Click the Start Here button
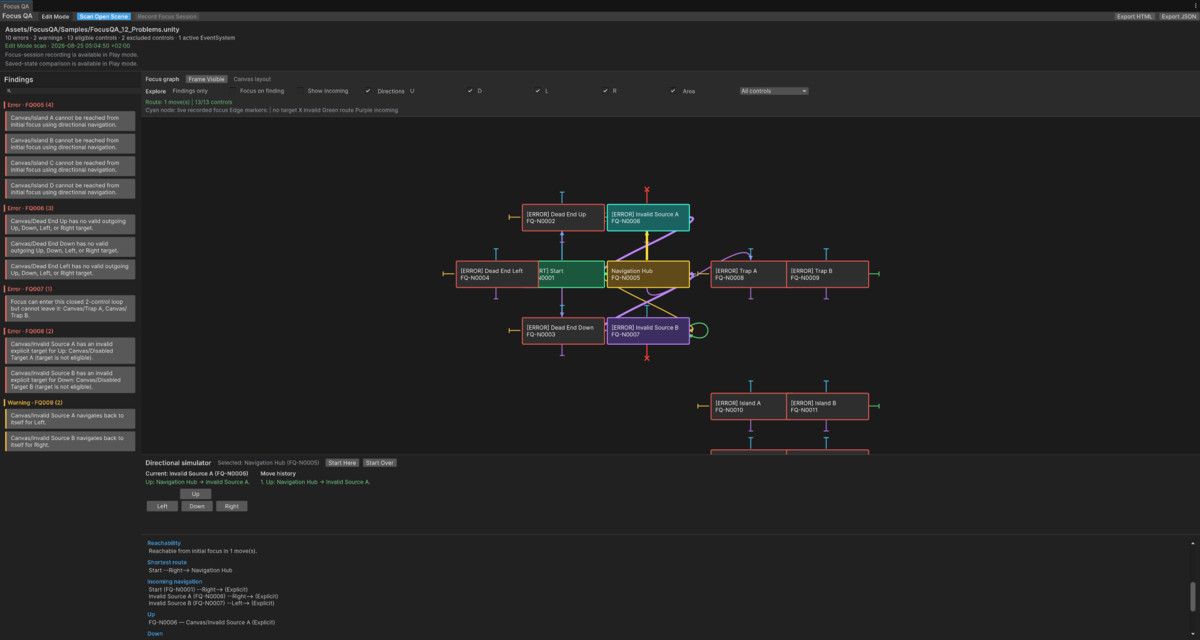Screen dimensions: 1200x640 [342, 463]
